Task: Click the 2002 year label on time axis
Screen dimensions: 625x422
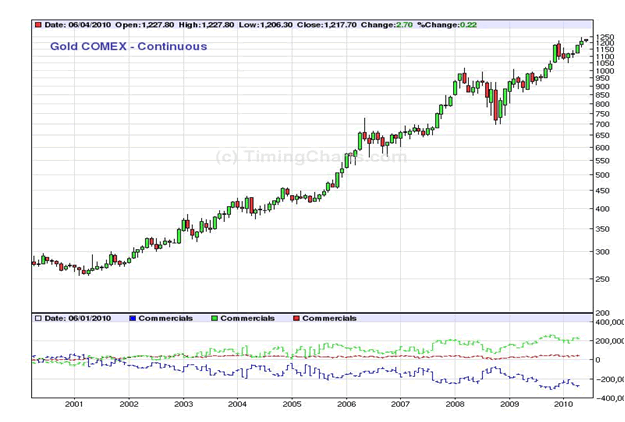Action: [x=129, y=404]
